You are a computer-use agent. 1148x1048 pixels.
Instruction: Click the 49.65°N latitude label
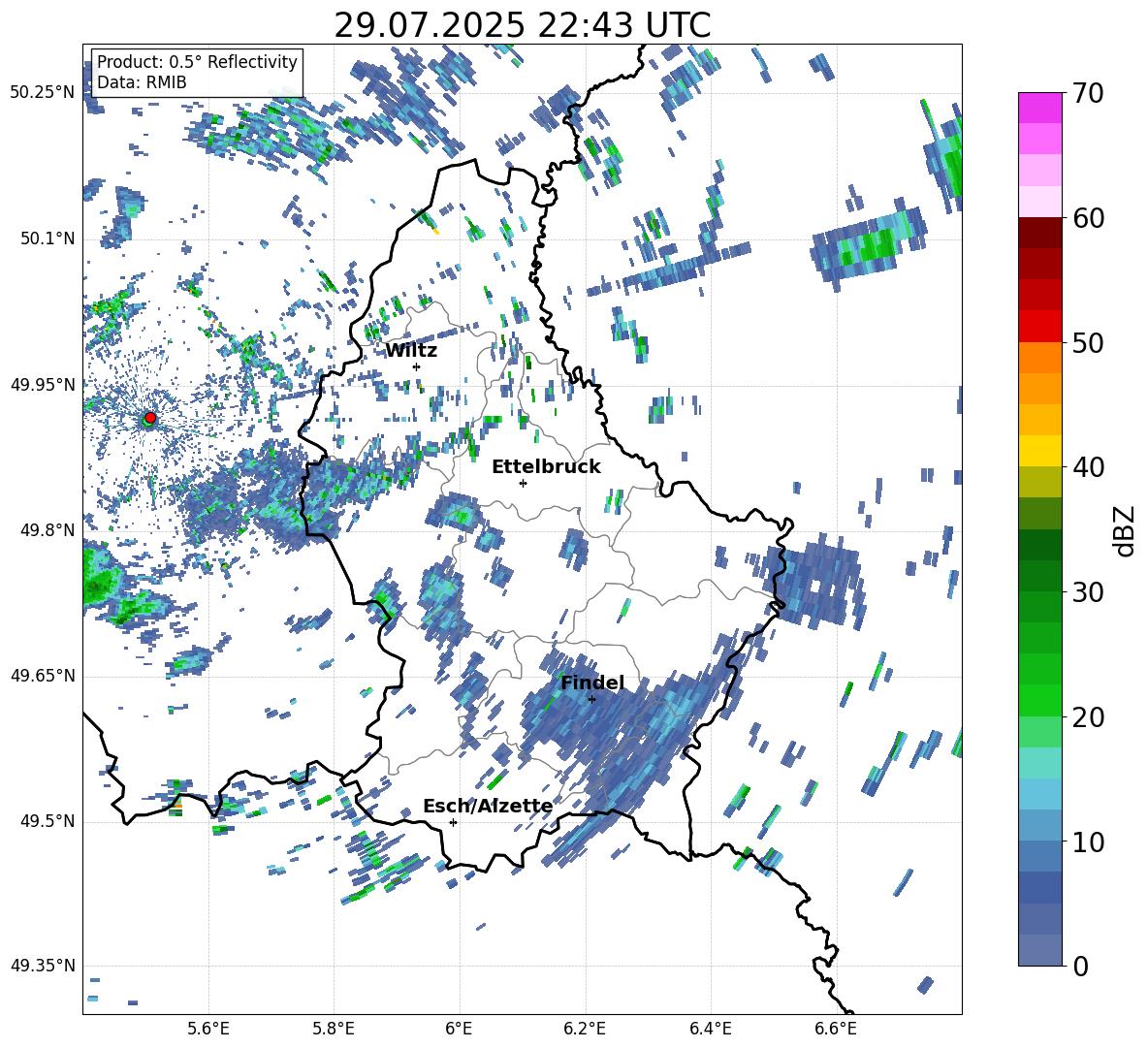coord(43,675)
